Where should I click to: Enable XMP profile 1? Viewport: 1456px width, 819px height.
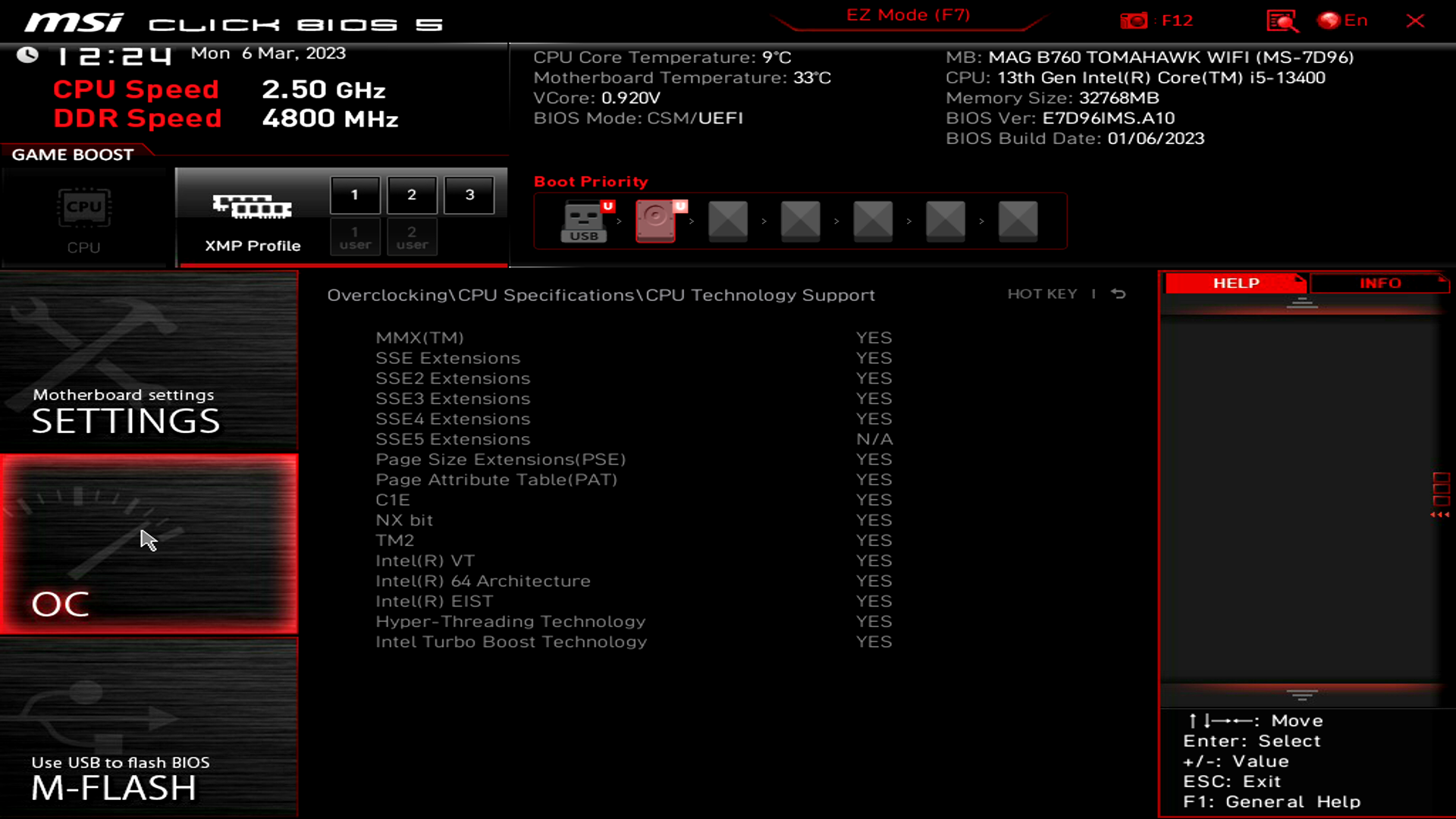tap(355, 195)
